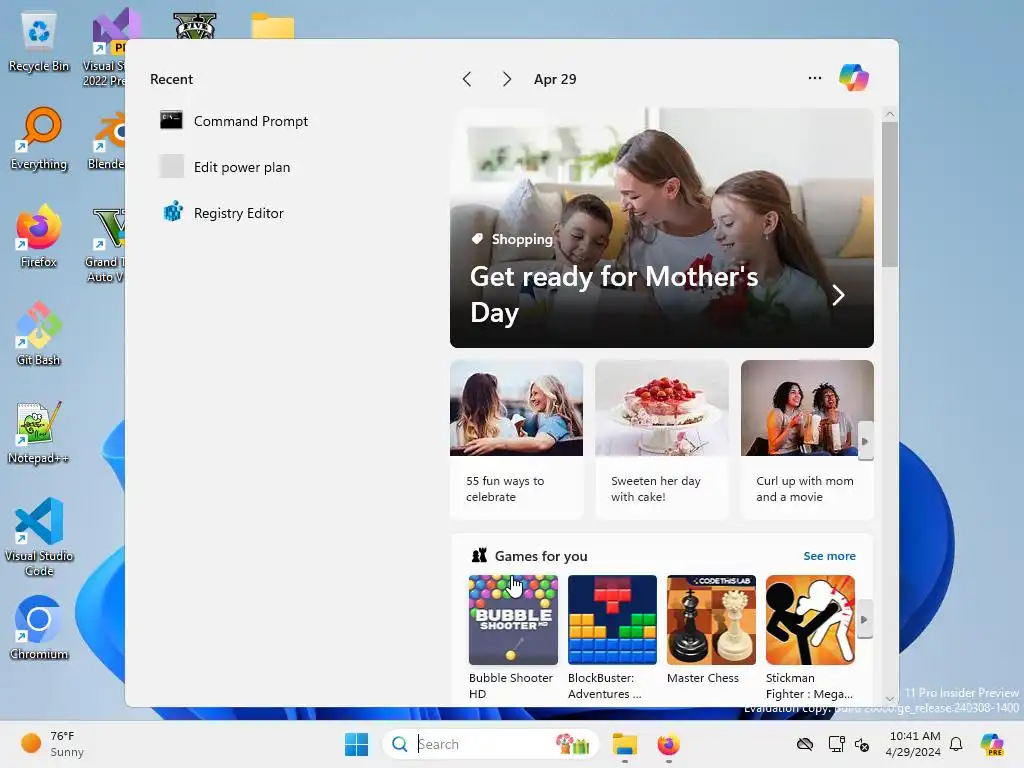Image resolution: width=1024 pixels, height=768 pixels.
Task: Click scrollbar down arrow in search panel
Action: point(889,699)
